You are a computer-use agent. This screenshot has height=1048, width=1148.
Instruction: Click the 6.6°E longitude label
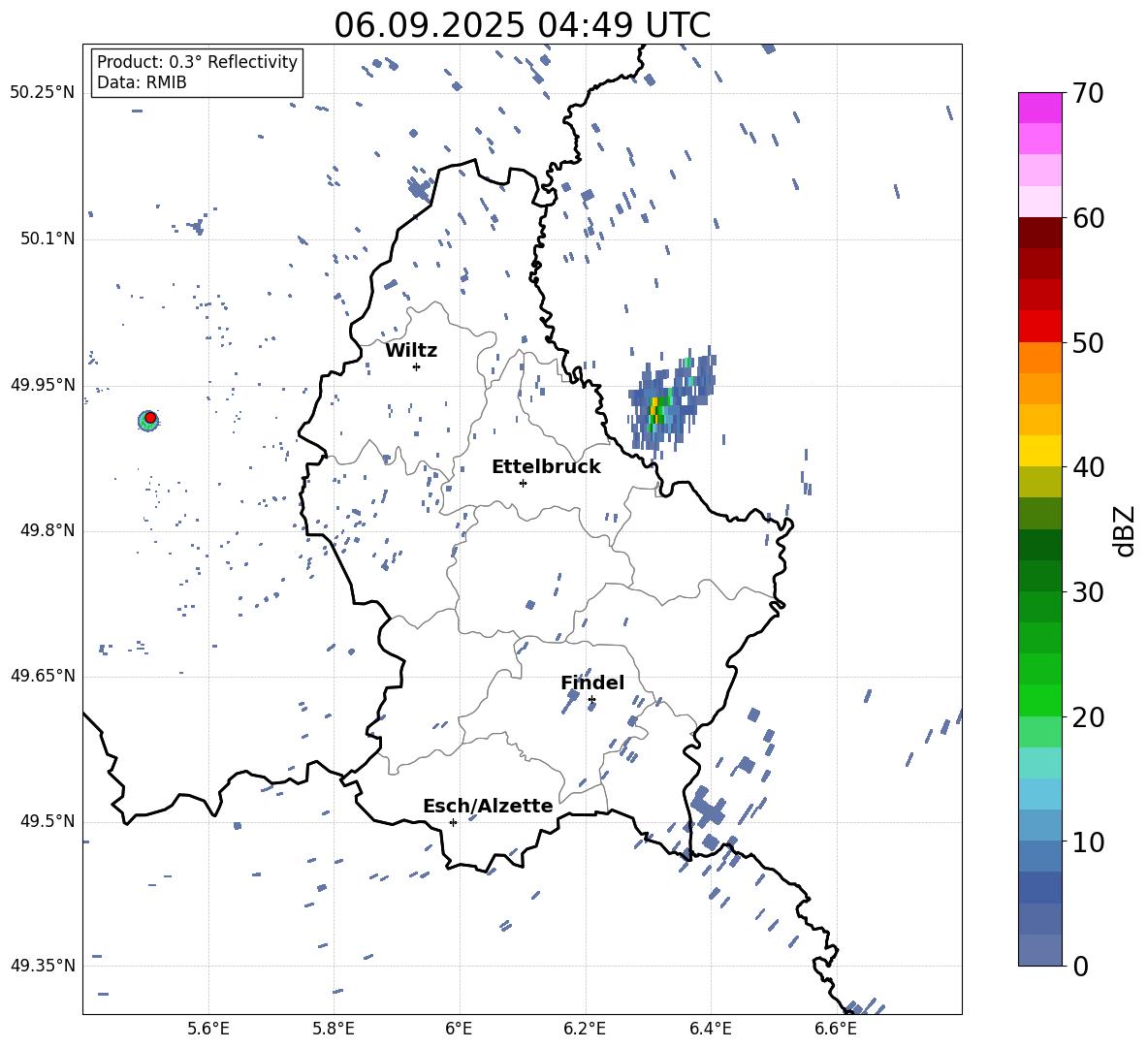pyautogui.click(x=836, y=1029)
